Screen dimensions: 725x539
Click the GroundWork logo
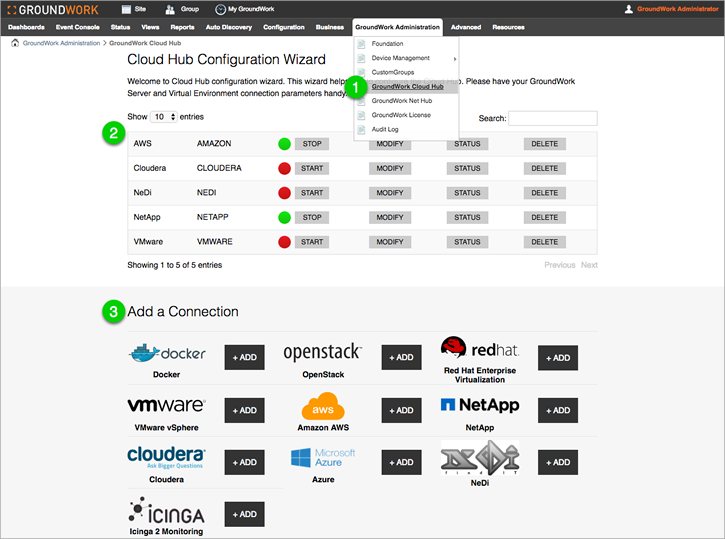point(53,9)
